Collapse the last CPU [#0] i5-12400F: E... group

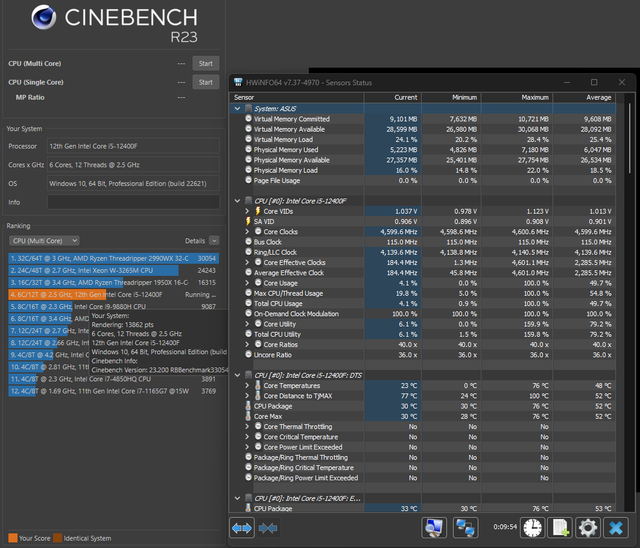(238, 498)
